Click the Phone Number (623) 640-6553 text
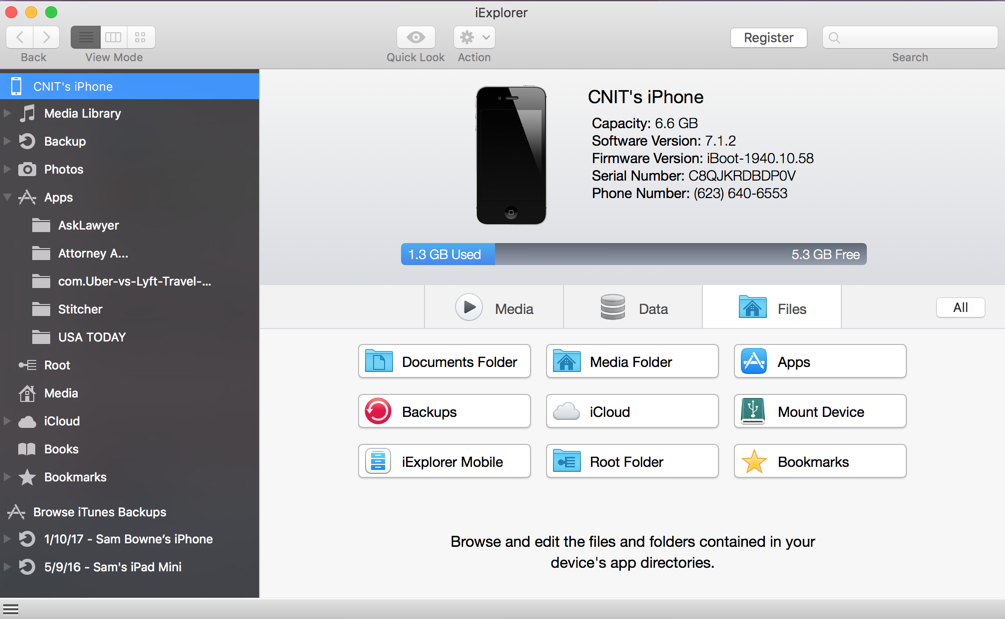1005x619 pixels. (x=689, y=194)
